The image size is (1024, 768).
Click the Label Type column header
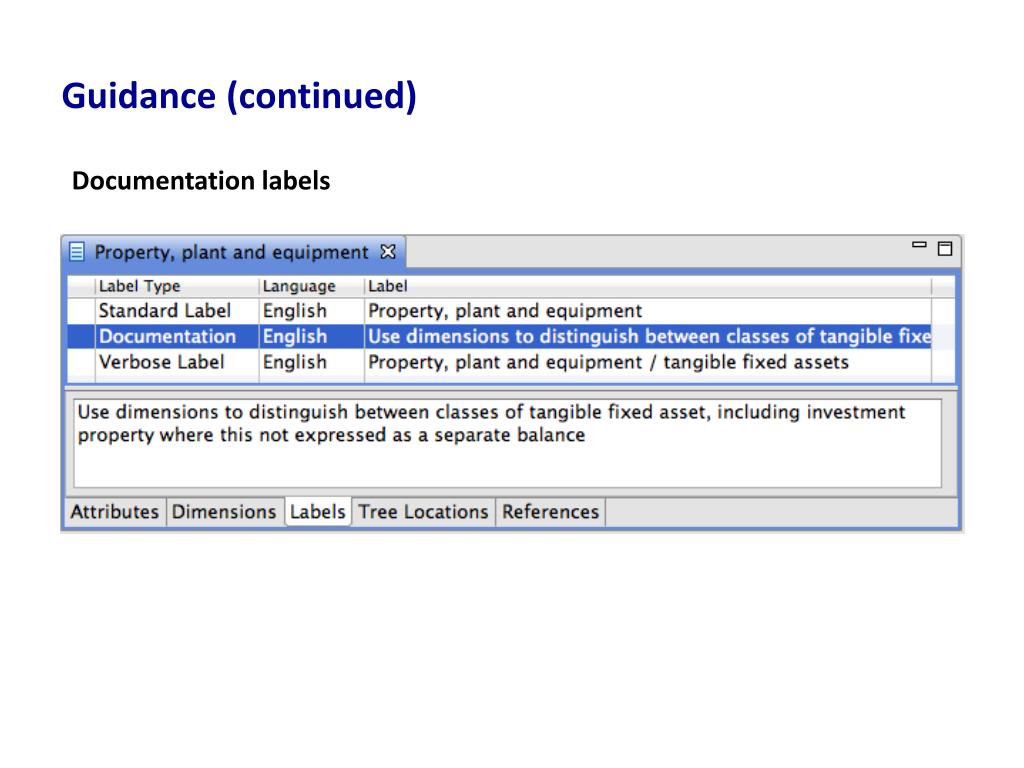click(x=177, y=286)
